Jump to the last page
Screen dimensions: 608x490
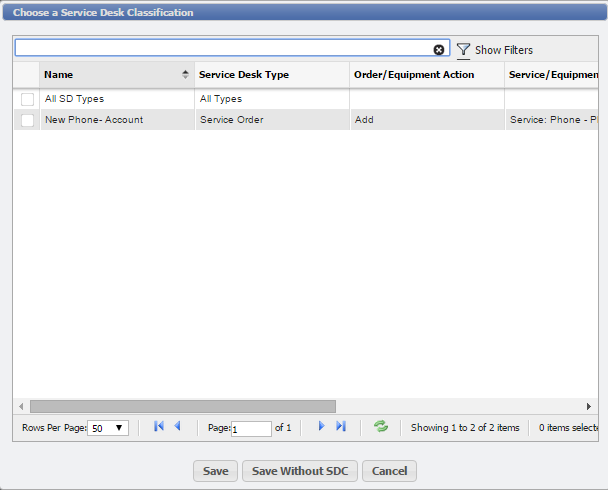tap(340, 427)
